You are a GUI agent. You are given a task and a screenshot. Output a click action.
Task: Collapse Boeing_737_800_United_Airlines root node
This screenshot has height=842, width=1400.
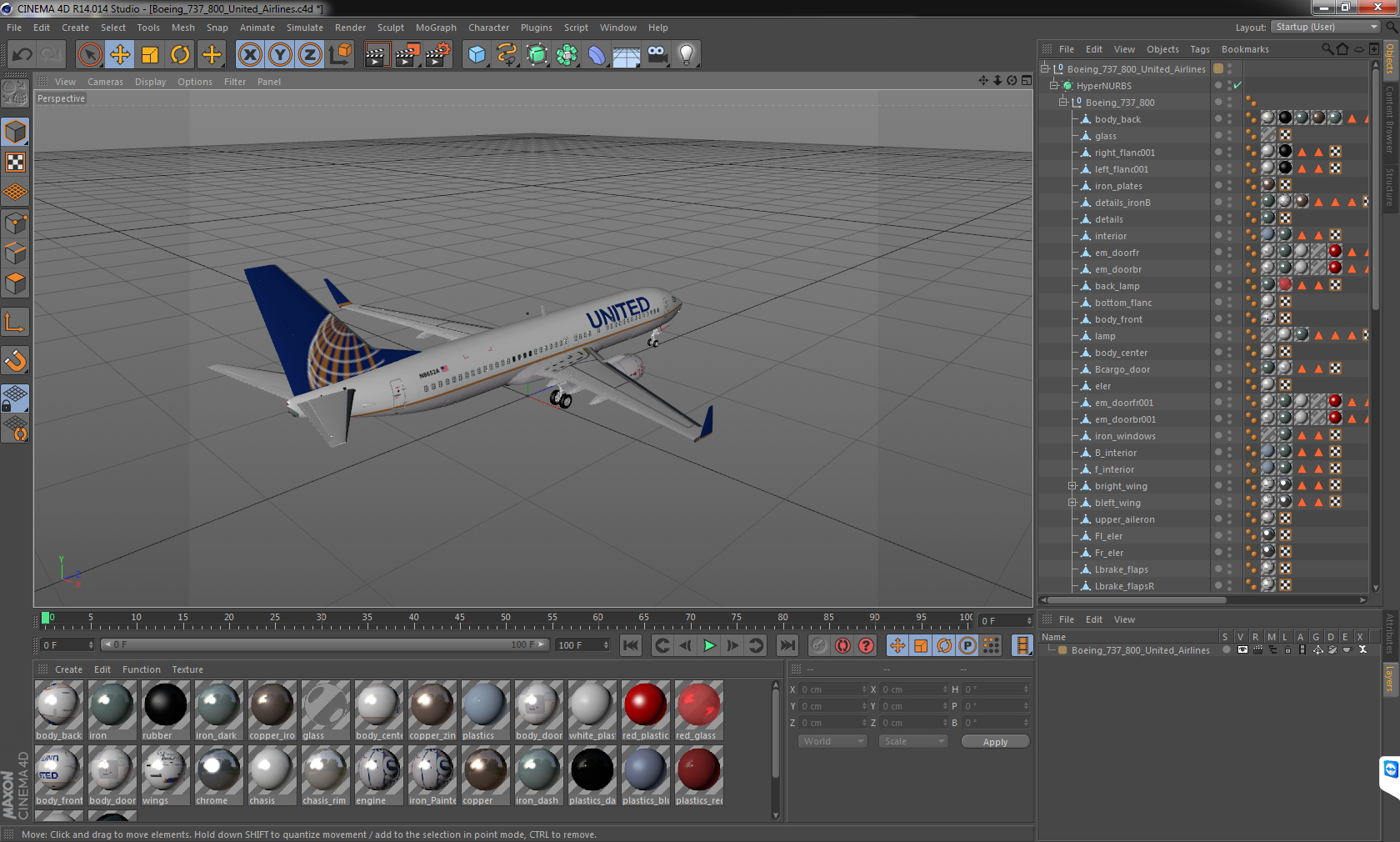click(1044, 68)
